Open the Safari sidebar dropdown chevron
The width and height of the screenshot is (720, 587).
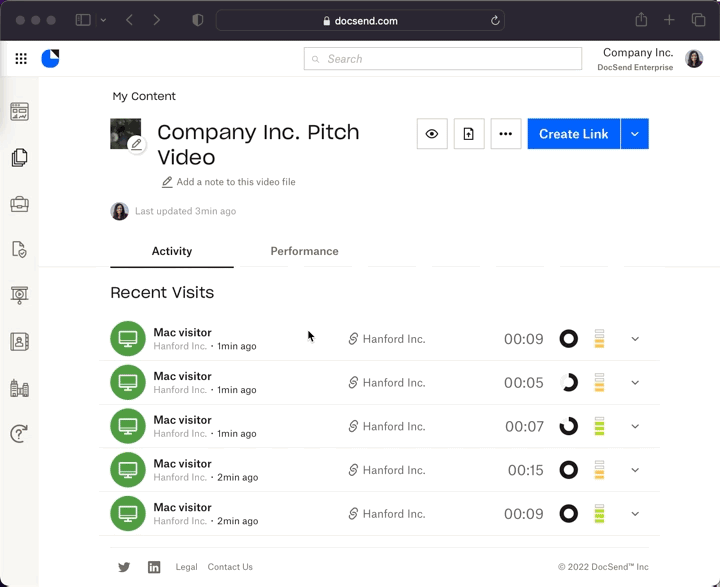point(103,20)
